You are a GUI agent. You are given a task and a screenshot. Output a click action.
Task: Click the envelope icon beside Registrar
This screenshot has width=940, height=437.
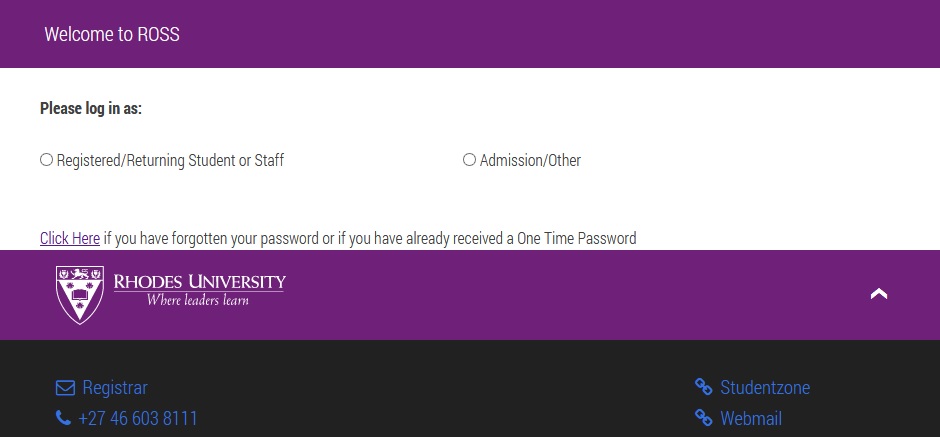[x=65, y=388]
